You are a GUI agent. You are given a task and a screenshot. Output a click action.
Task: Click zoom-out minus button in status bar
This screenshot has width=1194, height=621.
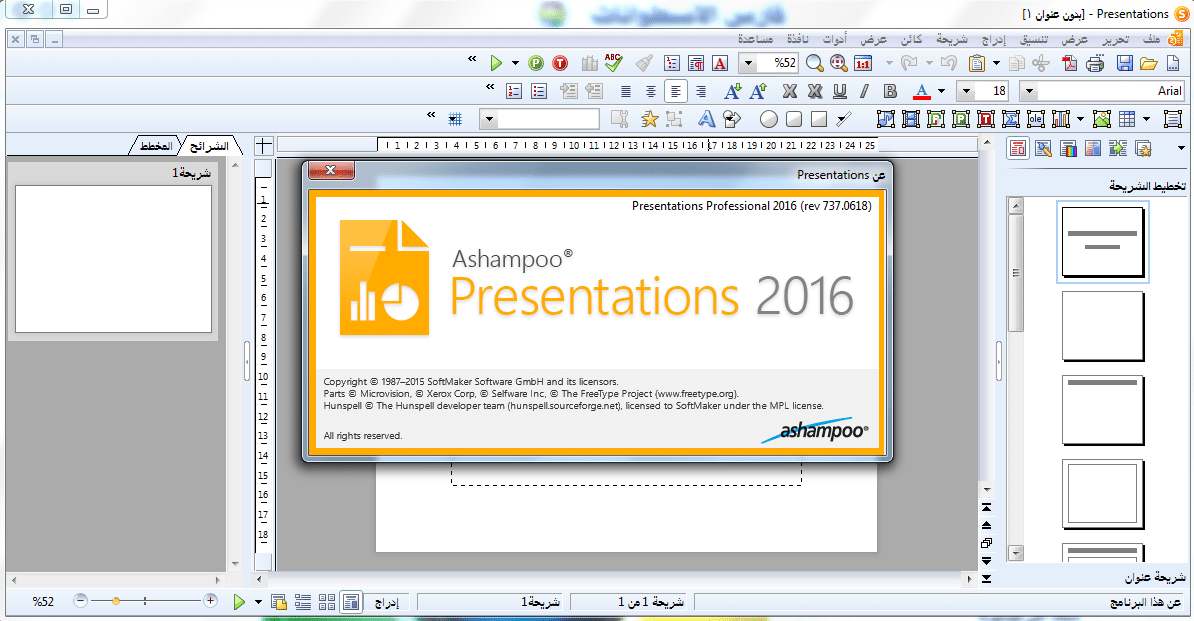(81, 601)
